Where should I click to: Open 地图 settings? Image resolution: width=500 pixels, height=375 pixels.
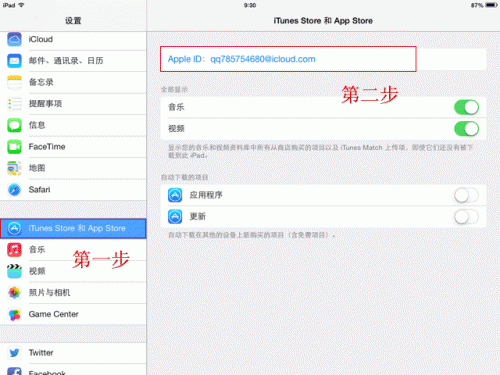tap(73, 168)
